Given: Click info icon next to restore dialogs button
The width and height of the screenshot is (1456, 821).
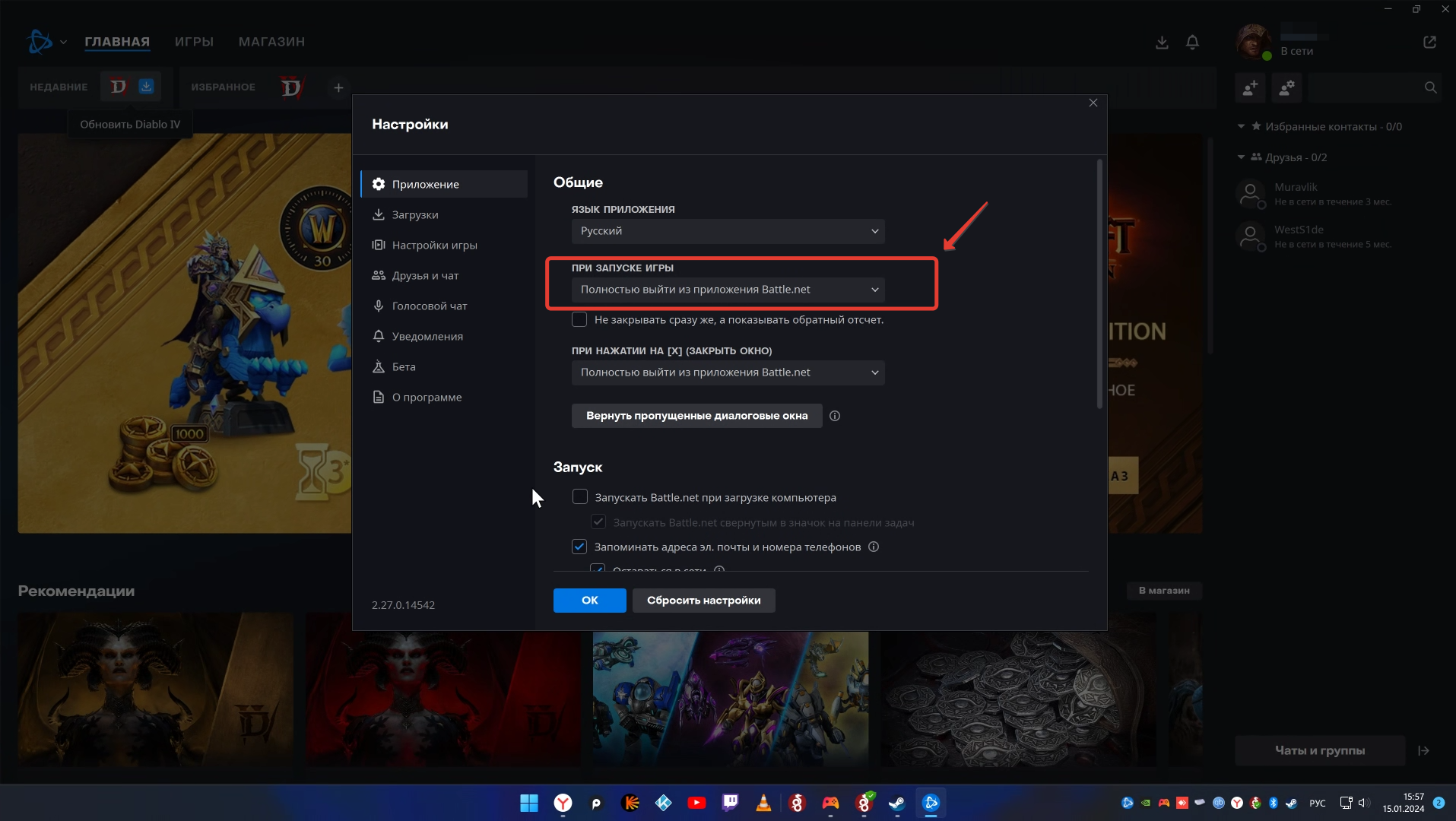Looking at the screenshot, I should tap(835, 416).
